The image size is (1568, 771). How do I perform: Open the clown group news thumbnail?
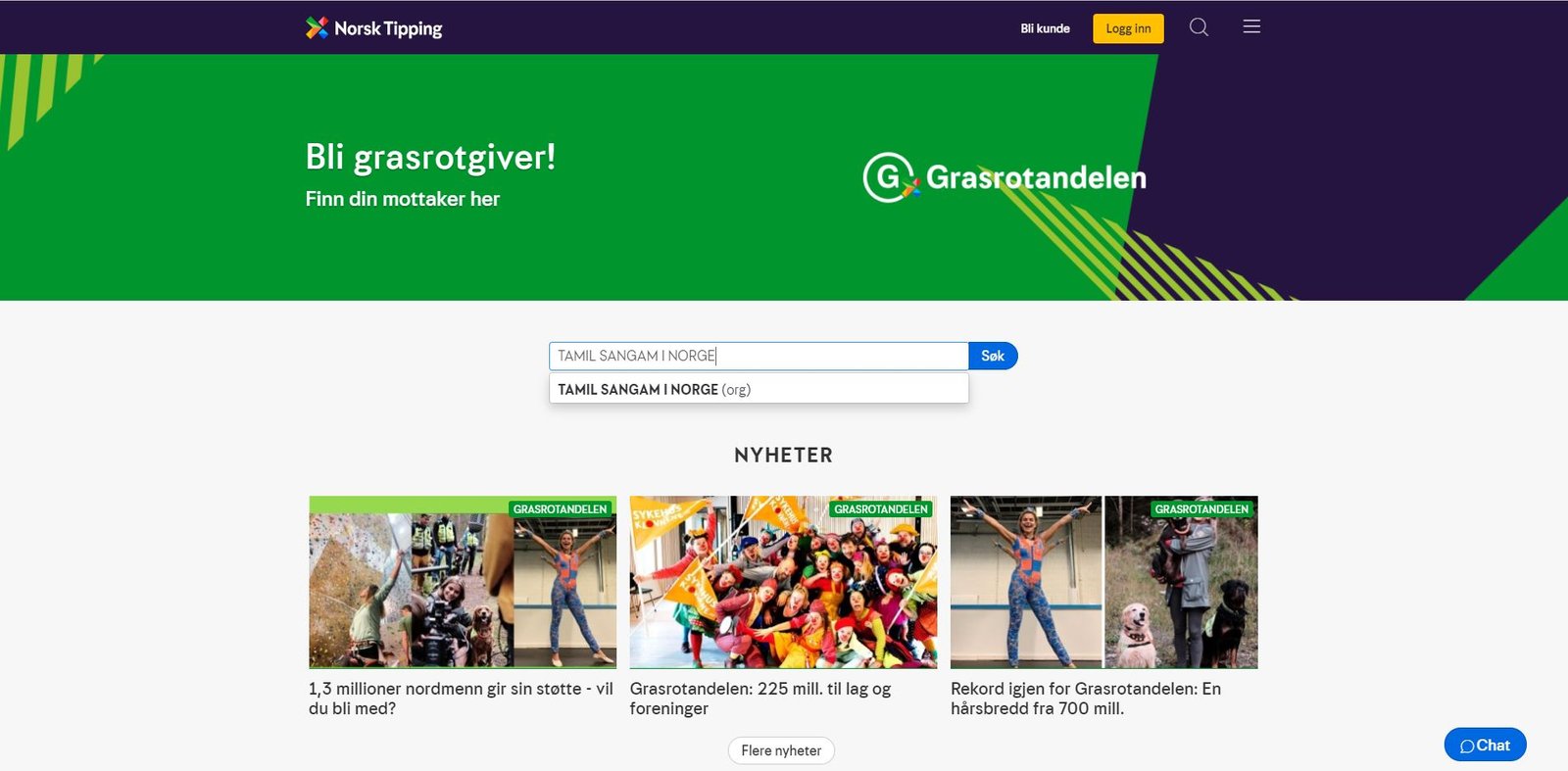783,582
